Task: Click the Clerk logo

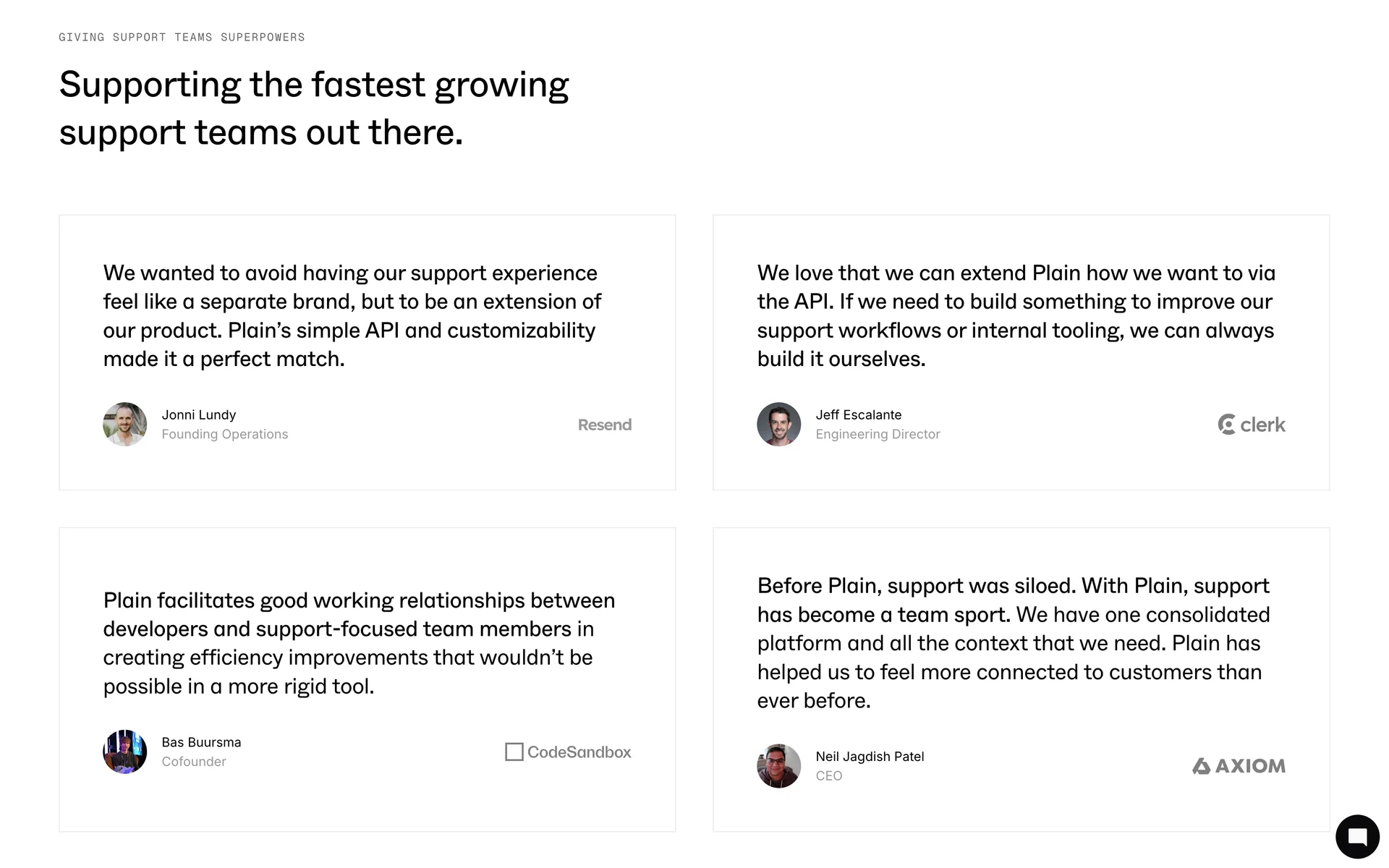Action: pyautogui.click(x=1252, y=425)
